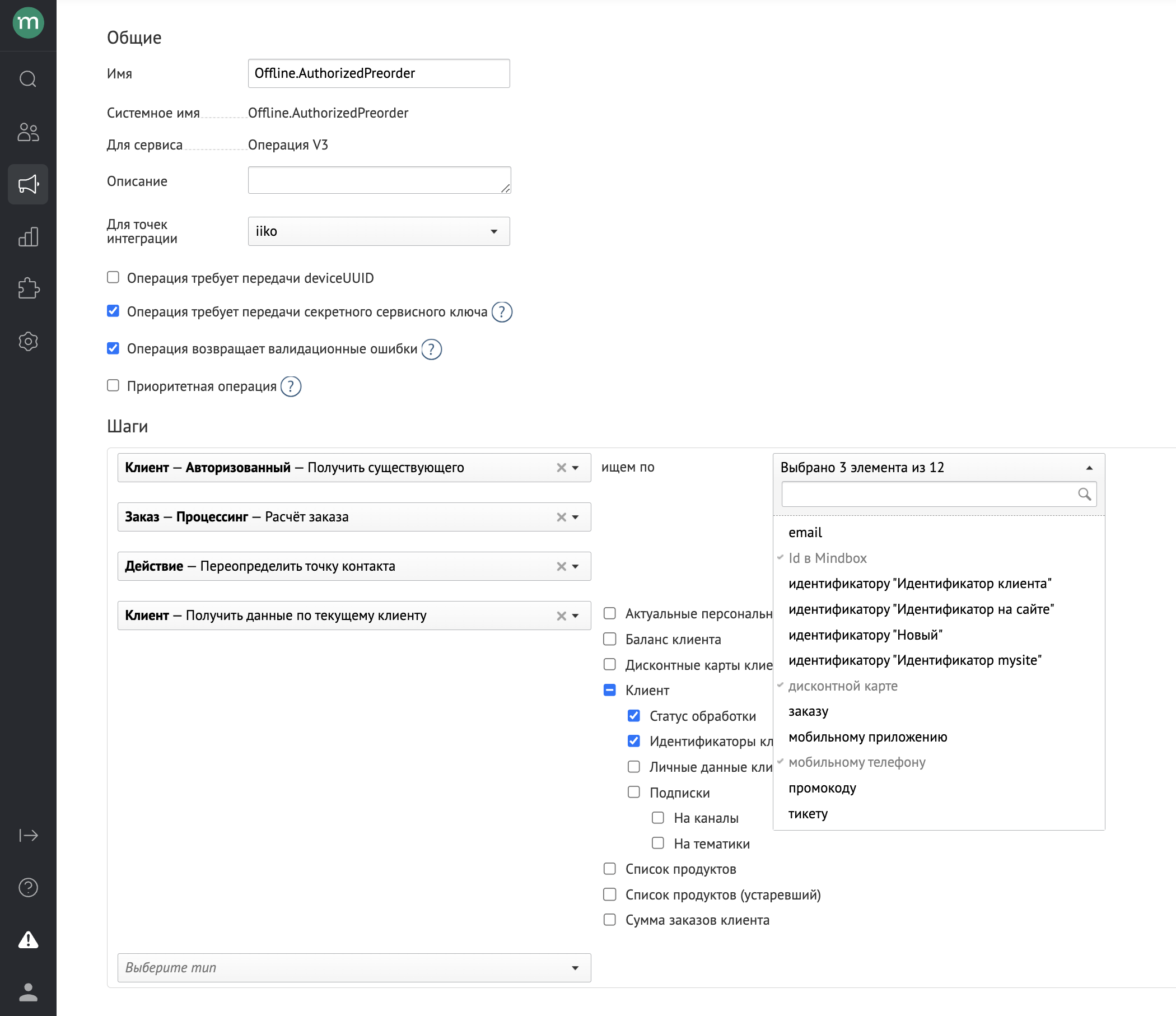Check Актуальные персональные checkbox
The height and width of the screenshot is (1016, 1176).
point(610,613)
